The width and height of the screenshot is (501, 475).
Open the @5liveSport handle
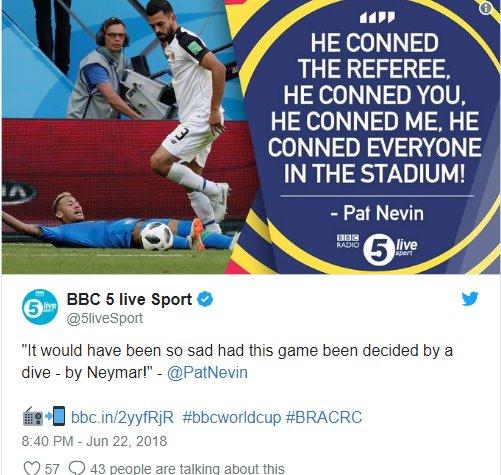pyautogui.click(x=105, y=319)
